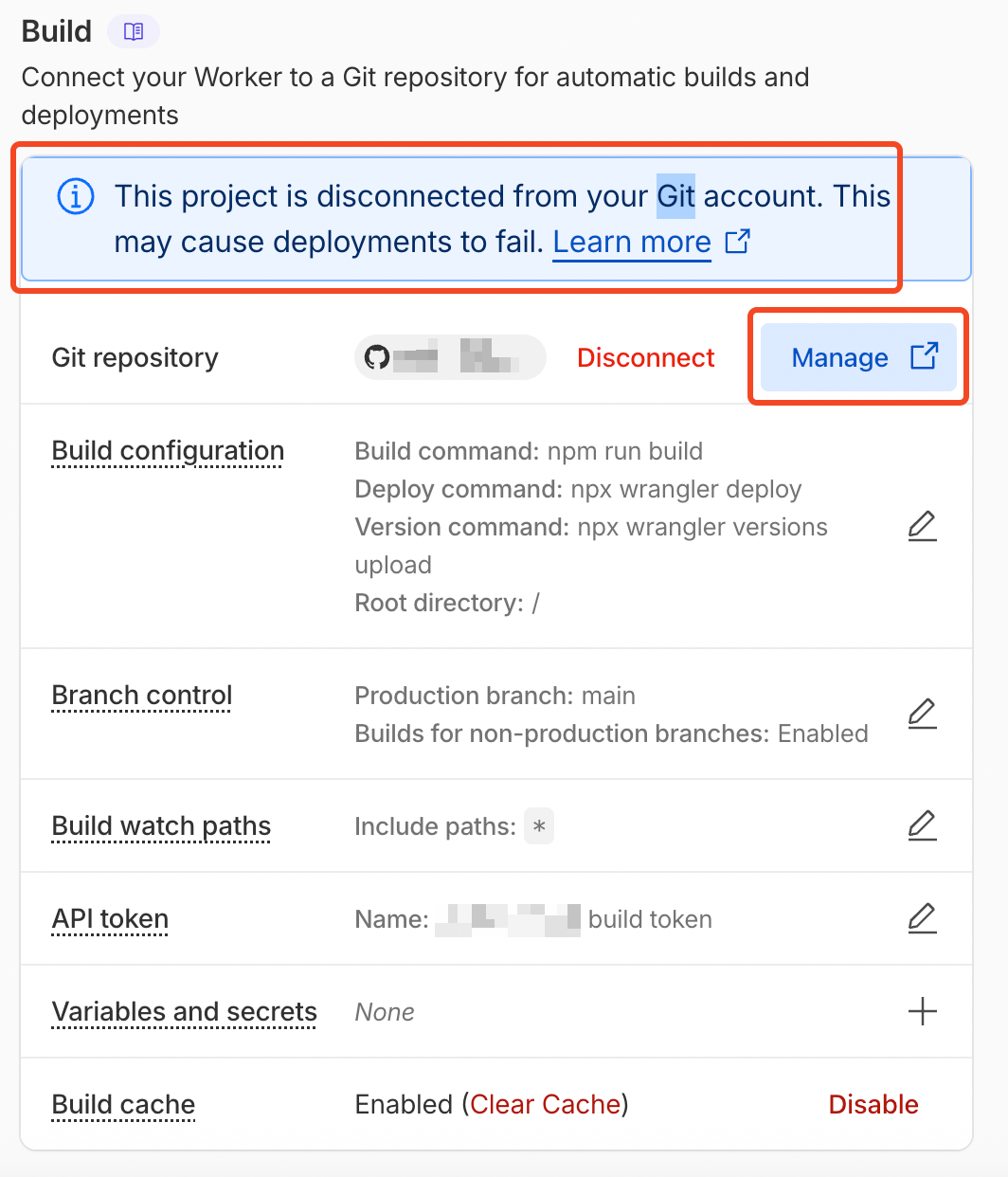Click Variables and secrets label
The height and width of the screenshot is (1177, 1008).
pyautogui.click(x=184, y=1012)
